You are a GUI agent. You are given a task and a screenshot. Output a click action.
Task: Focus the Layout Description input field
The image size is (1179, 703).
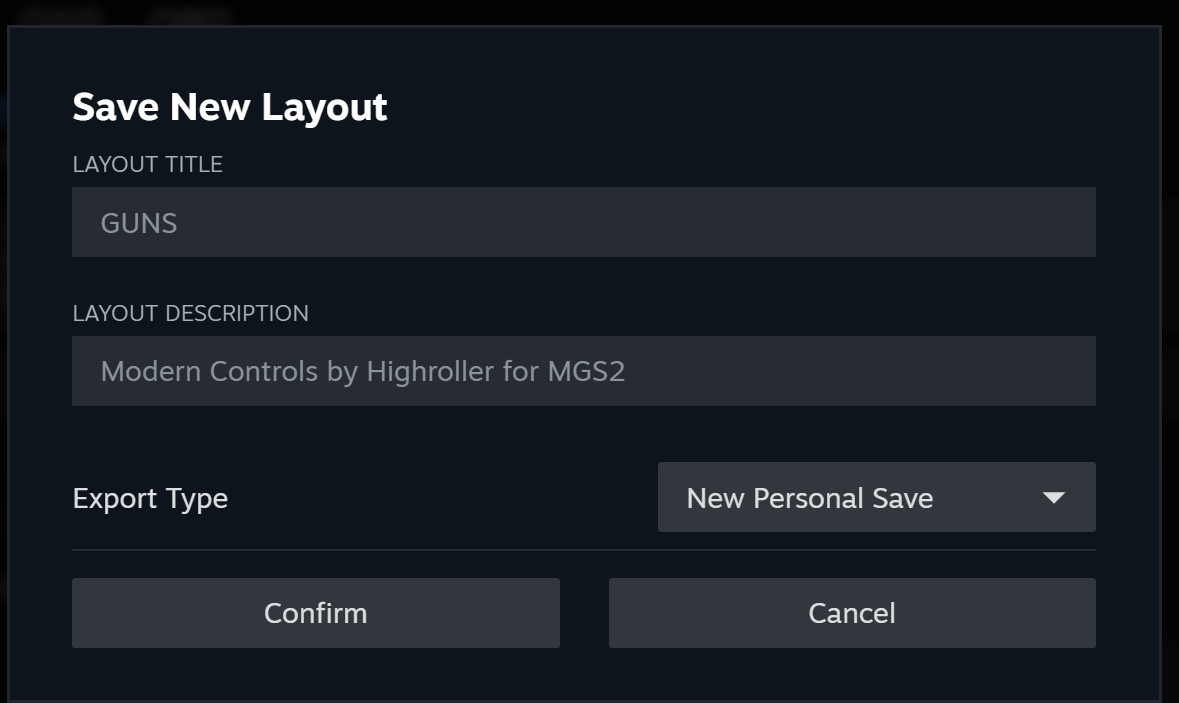click(x=583, y=371)
